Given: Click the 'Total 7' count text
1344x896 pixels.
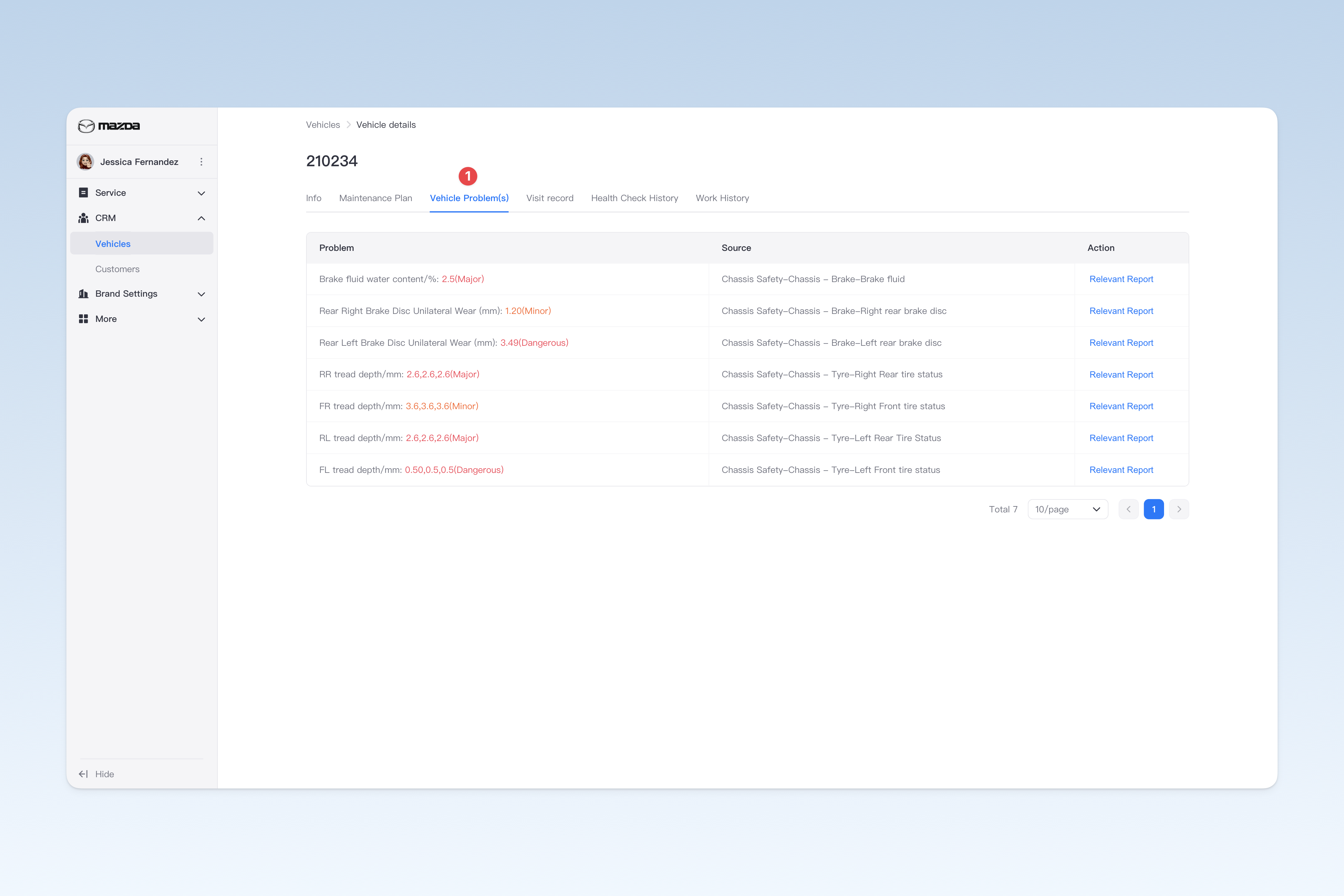Looking at the screenshot, I should pyautogui.click(x=1003, y=509).
